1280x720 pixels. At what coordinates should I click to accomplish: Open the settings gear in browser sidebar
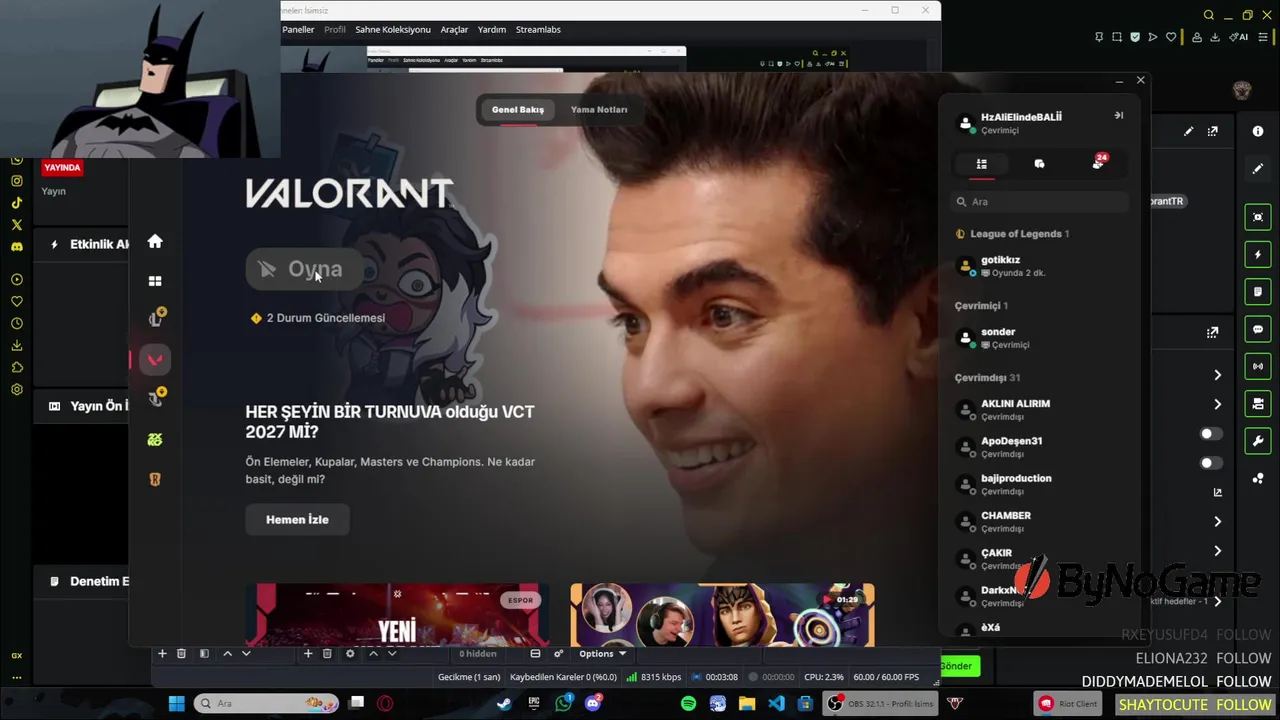(x=17, y=389)
